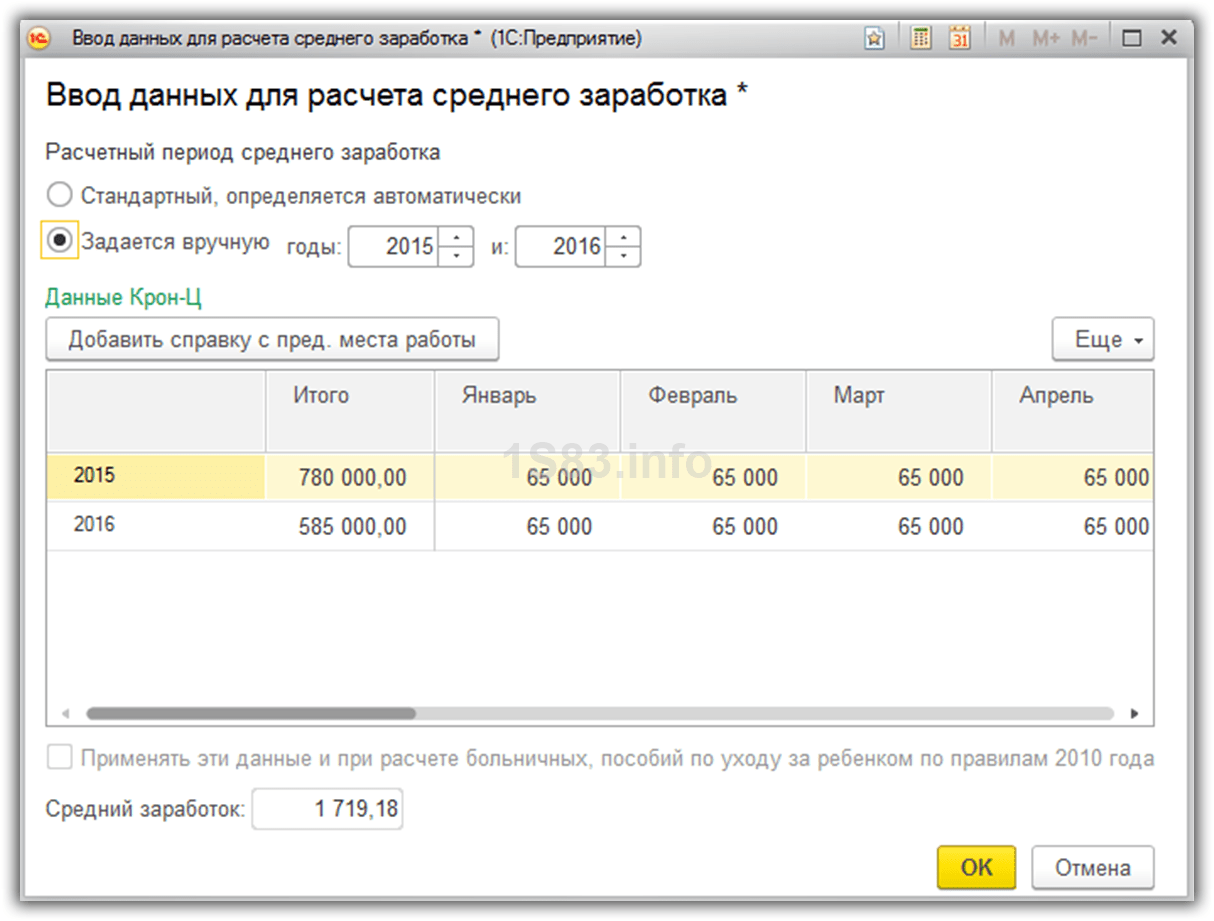Click the M- memory subtract button
This screenshot has width=1214, height=921.
(1084, 39)
